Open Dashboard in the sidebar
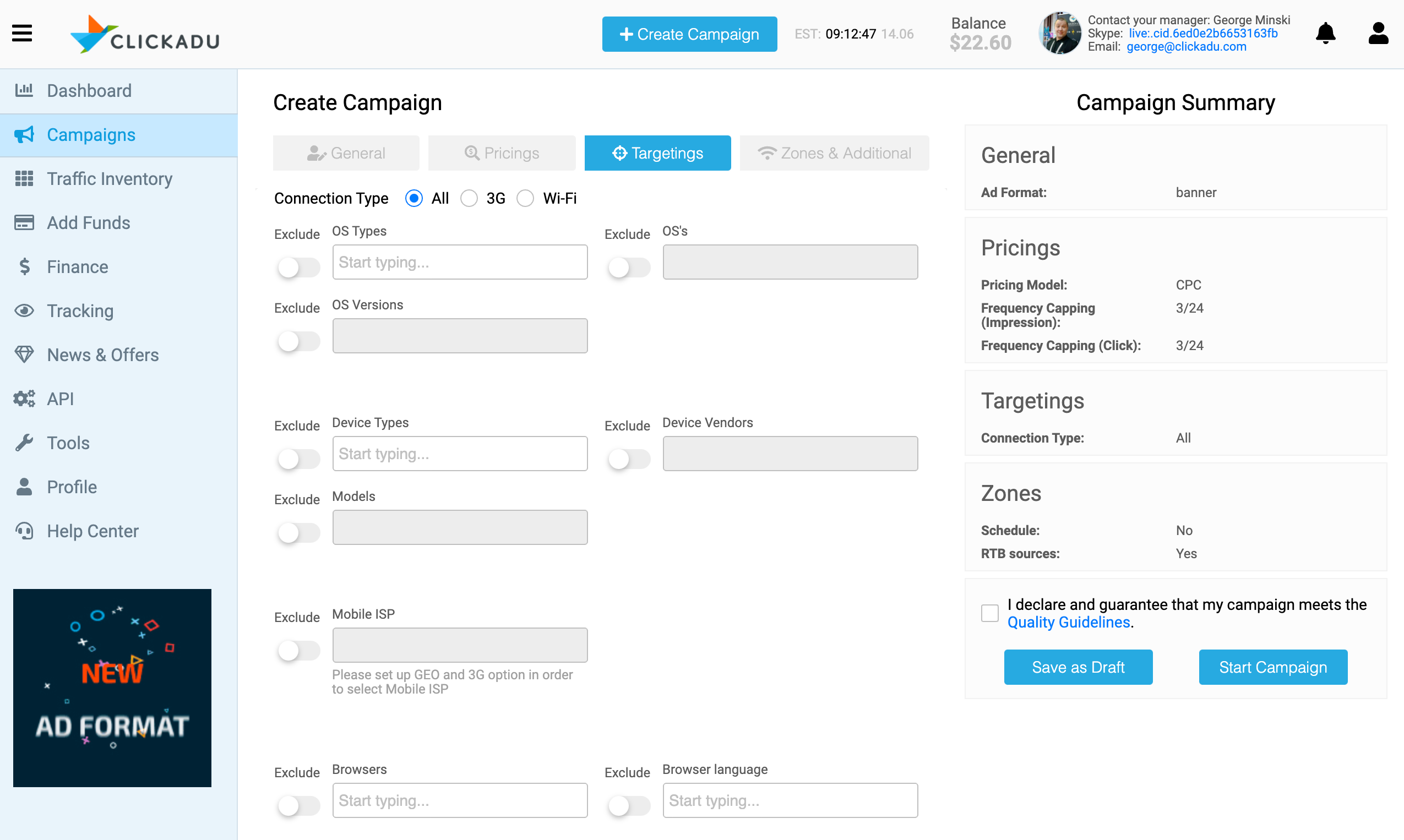Image resolution: width=1404 pixels, height=840 pixels. [x=118, y=91]
